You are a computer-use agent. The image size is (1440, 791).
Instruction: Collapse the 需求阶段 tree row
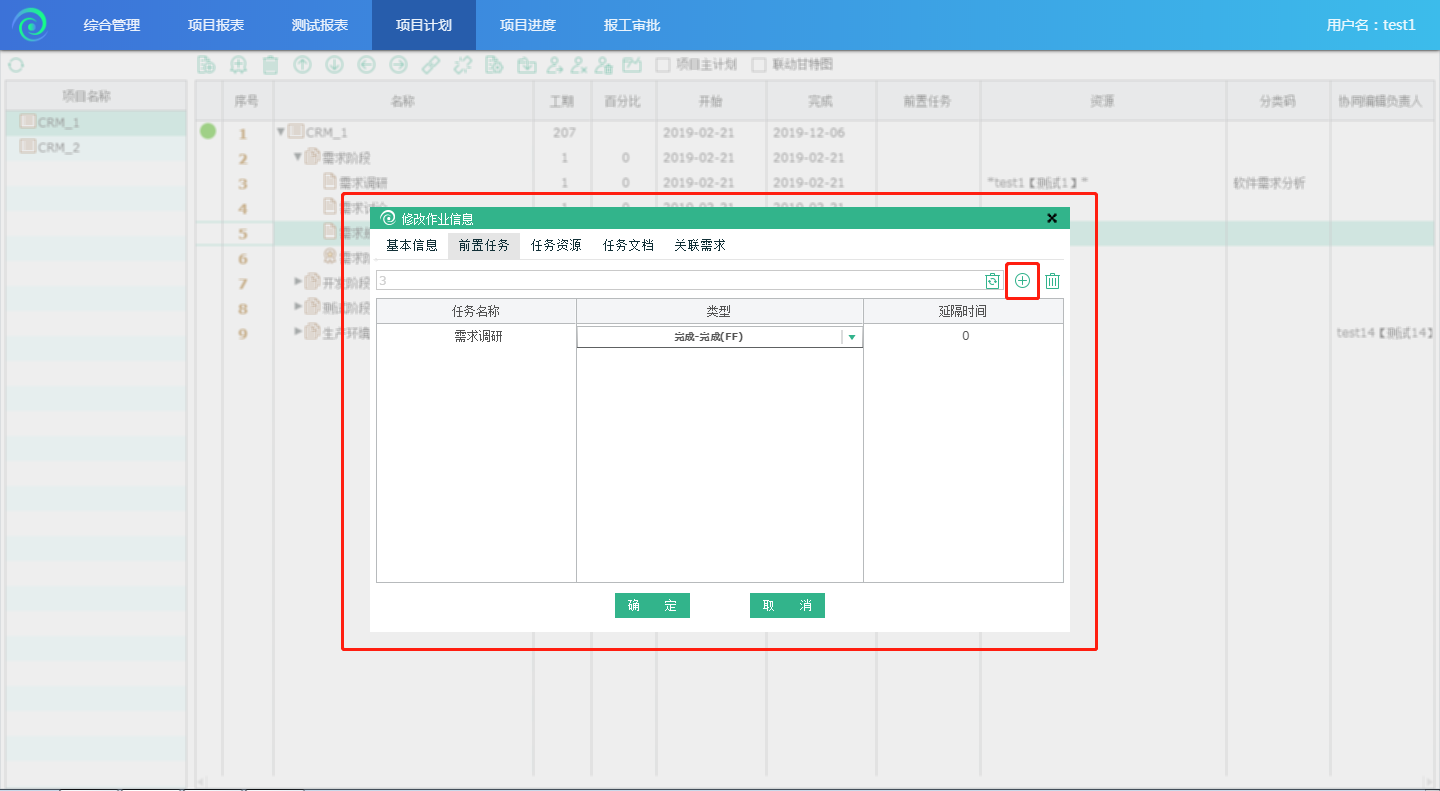(298, 157)
